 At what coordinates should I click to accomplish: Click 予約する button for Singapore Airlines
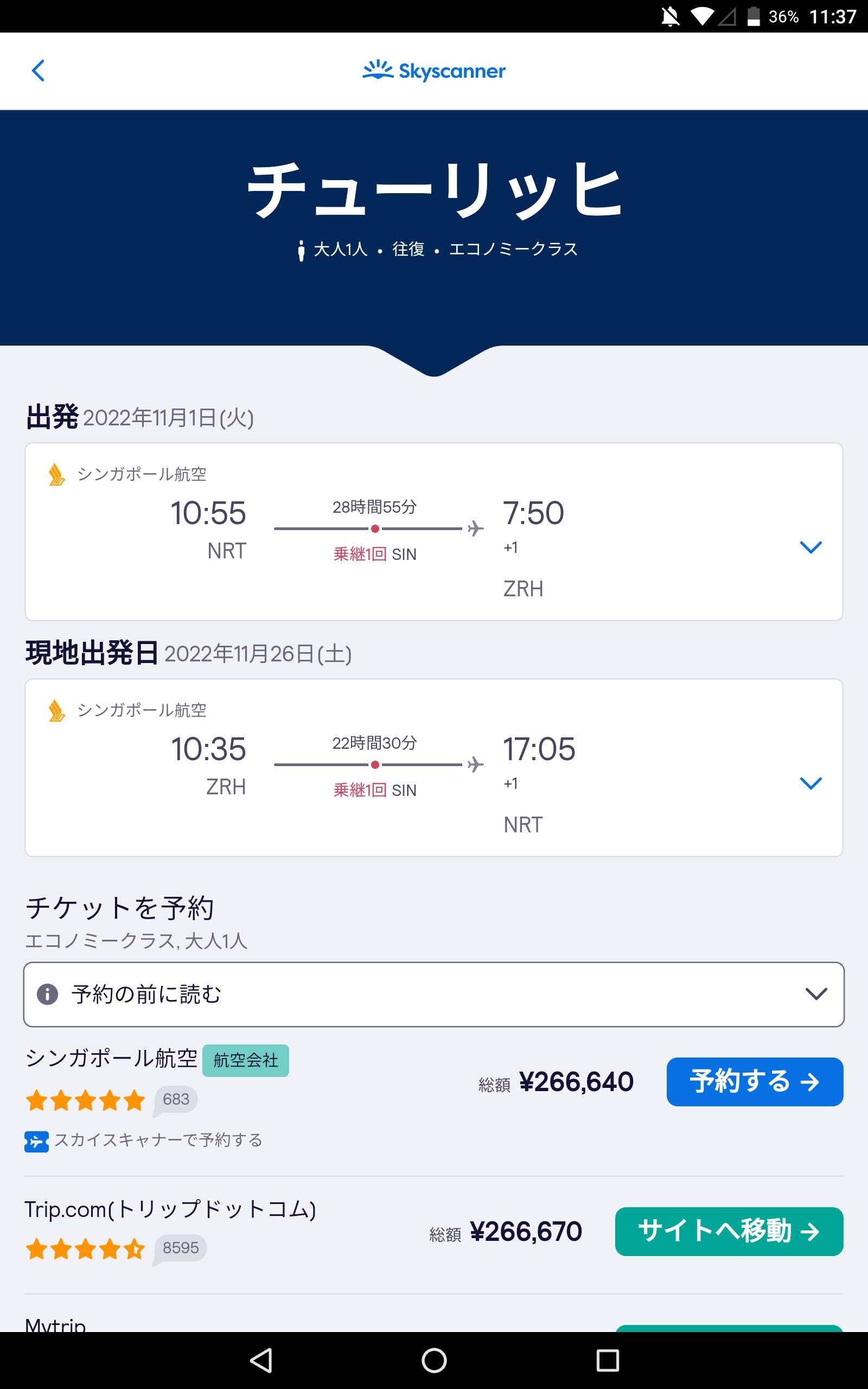(x=754, y=1082)
